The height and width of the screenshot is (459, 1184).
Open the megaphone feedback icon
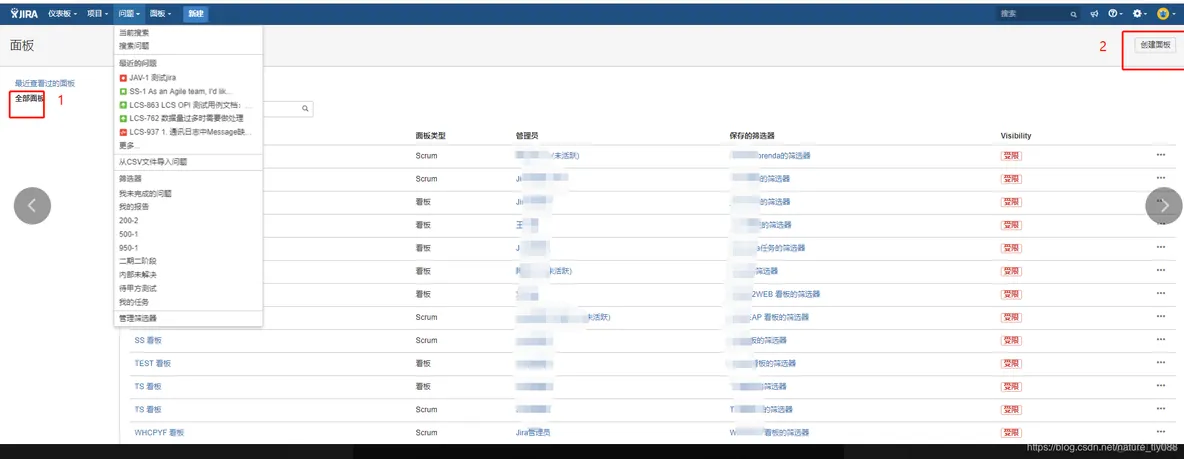coord(1094,14)
